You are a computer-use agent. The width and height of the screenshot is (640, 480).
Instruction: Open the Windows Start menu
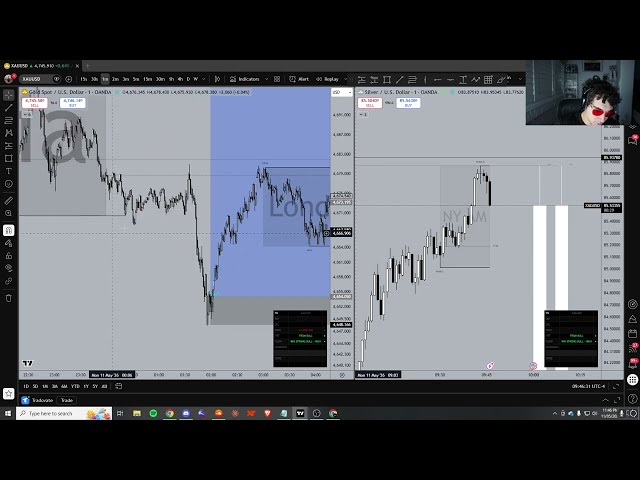click(x=8, y=413)
